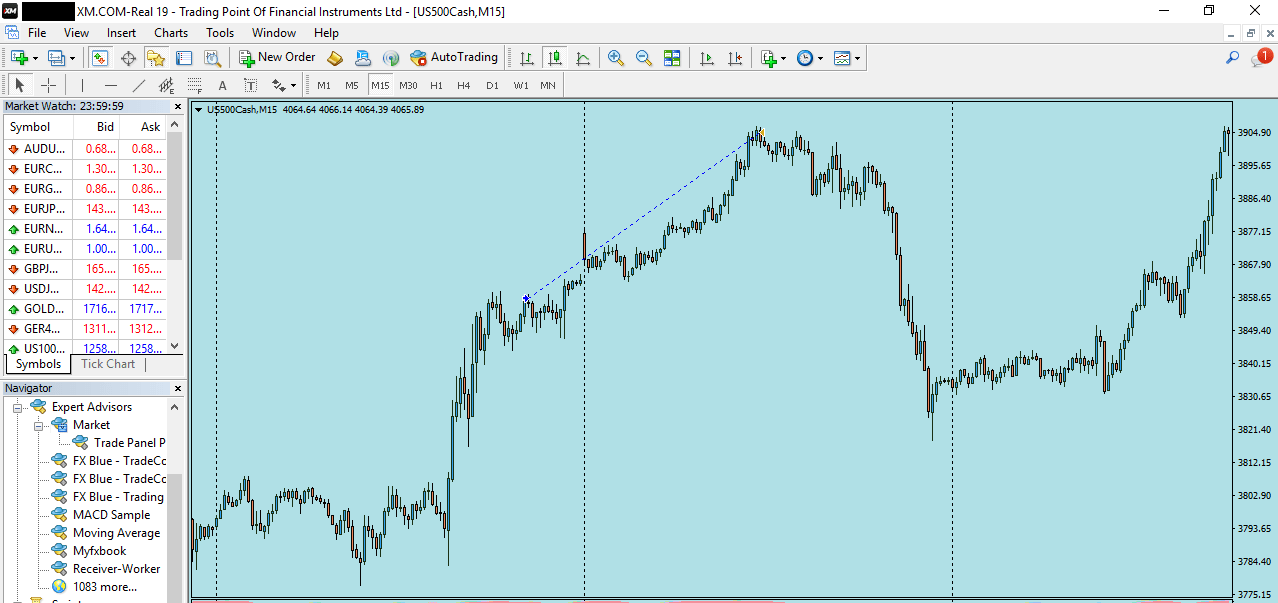Viewport: 1278px width, 603px height.
Task: Select the Trendline drawing tool
Action: [139, 85]
